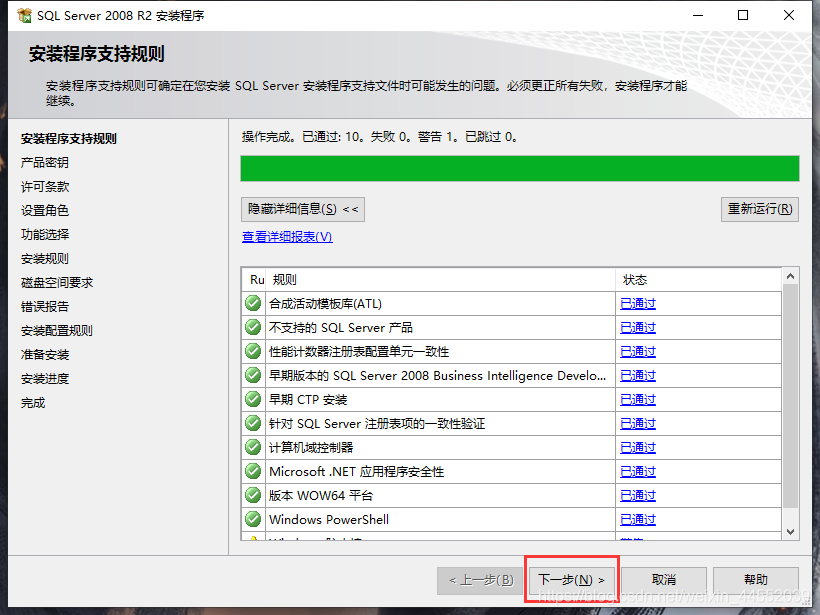Select the 不支持的 SQL Server 产品 rule row
The width and height of the screenshot is (820, 615).
click(x=511, y=327)
